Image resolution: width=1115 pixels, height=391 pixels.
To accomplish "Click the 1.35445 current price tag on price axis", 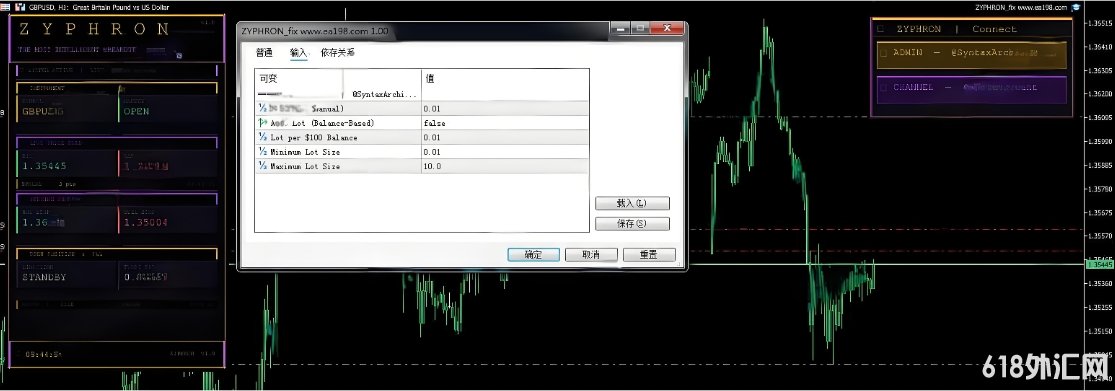I will (x=1099, y=264).
